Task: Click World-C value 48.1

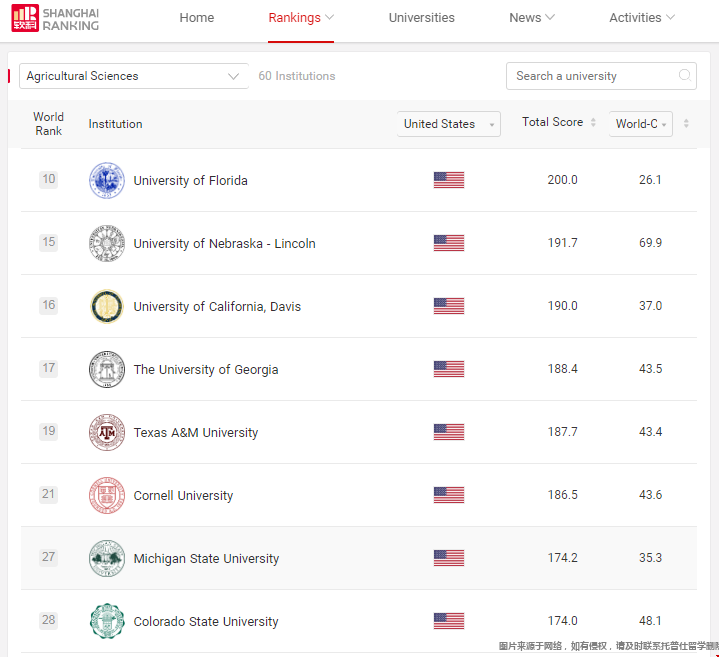Action: [650, 621]
